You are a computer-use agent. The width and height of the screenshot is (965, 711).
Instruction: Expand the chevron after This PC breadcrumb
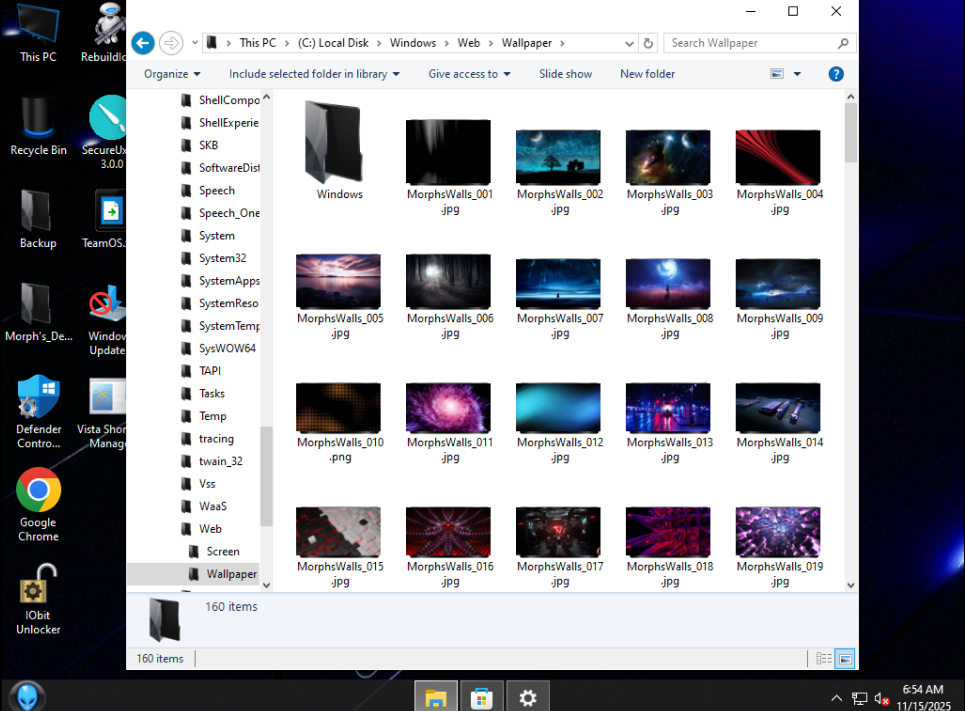click(287, 43)
